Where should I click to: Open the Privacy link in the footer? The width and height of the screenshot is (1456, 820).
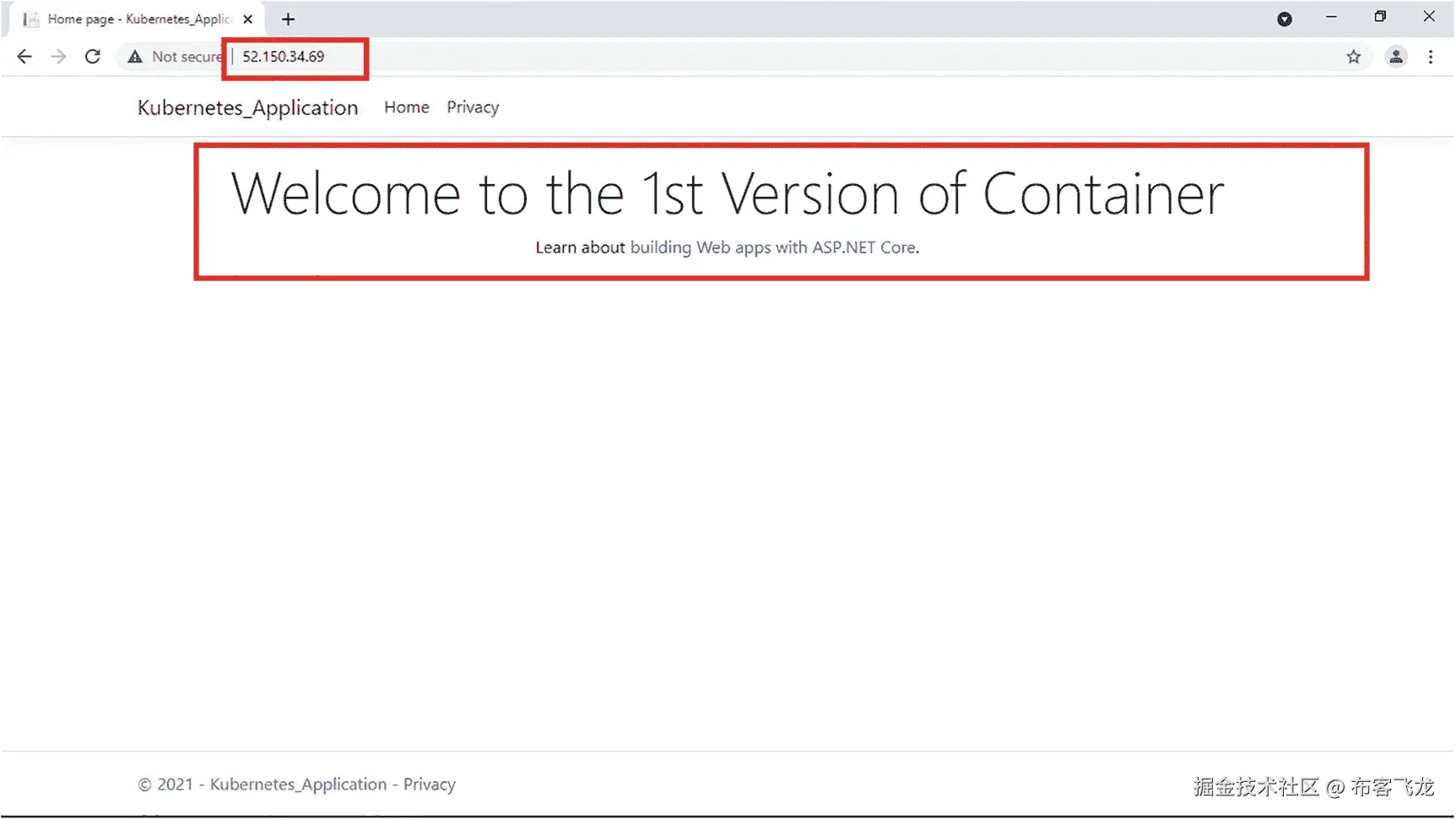pos(430,785)
